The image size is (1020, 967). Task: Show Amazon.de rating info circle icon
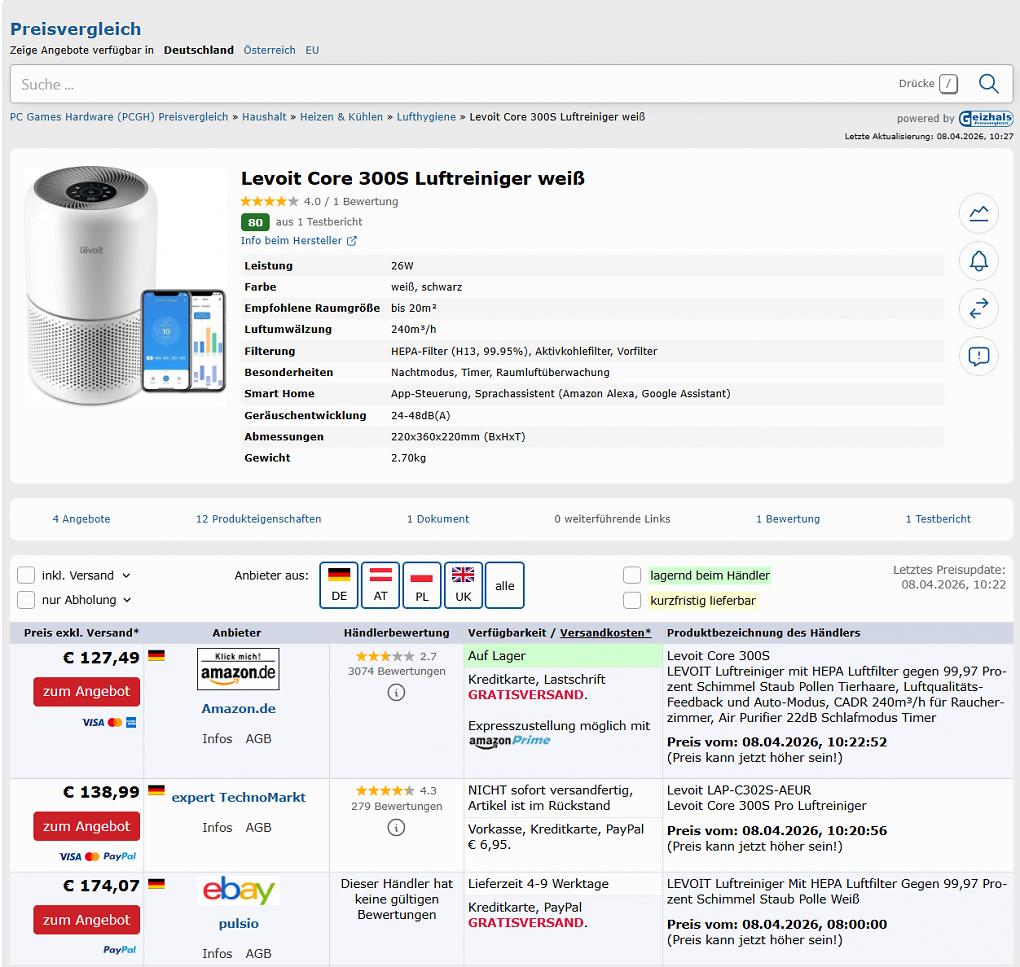(396, 693)
